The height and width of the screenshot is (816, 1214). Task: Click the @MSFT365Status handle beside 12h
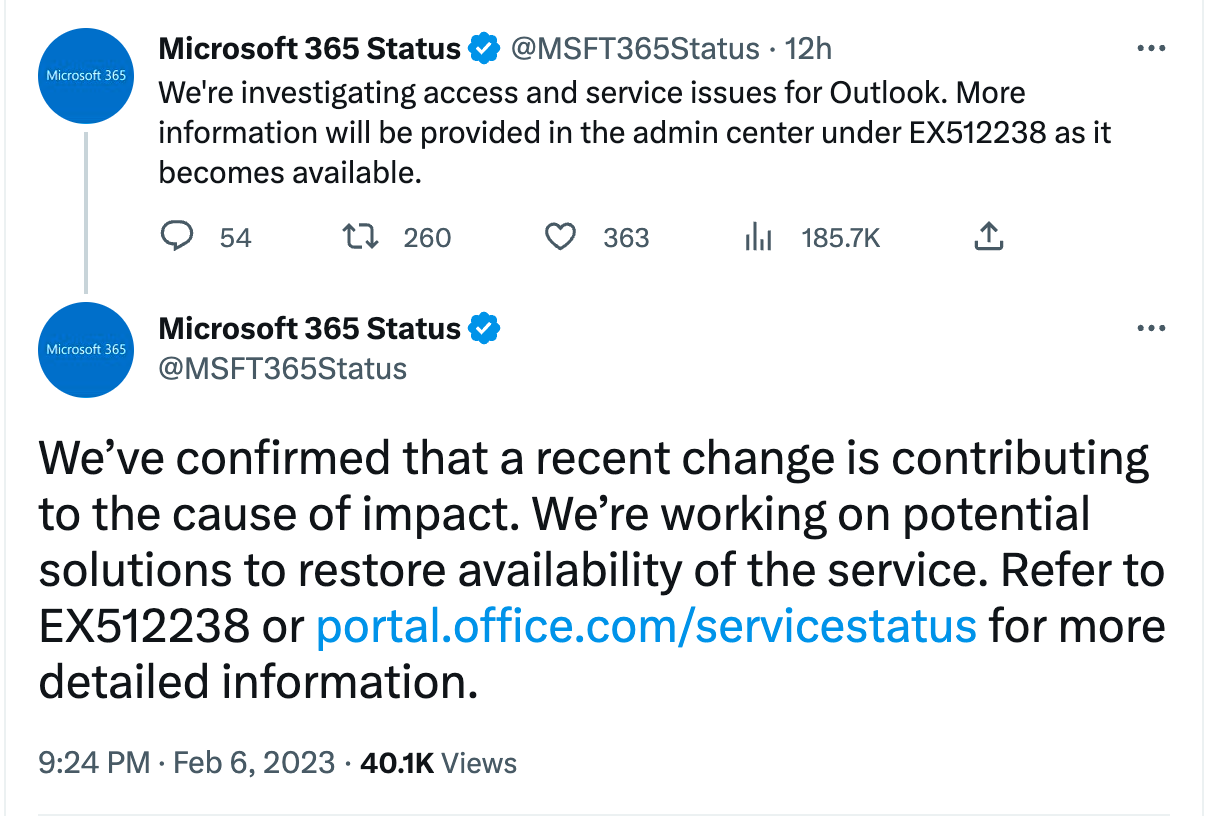pos(635,48)
